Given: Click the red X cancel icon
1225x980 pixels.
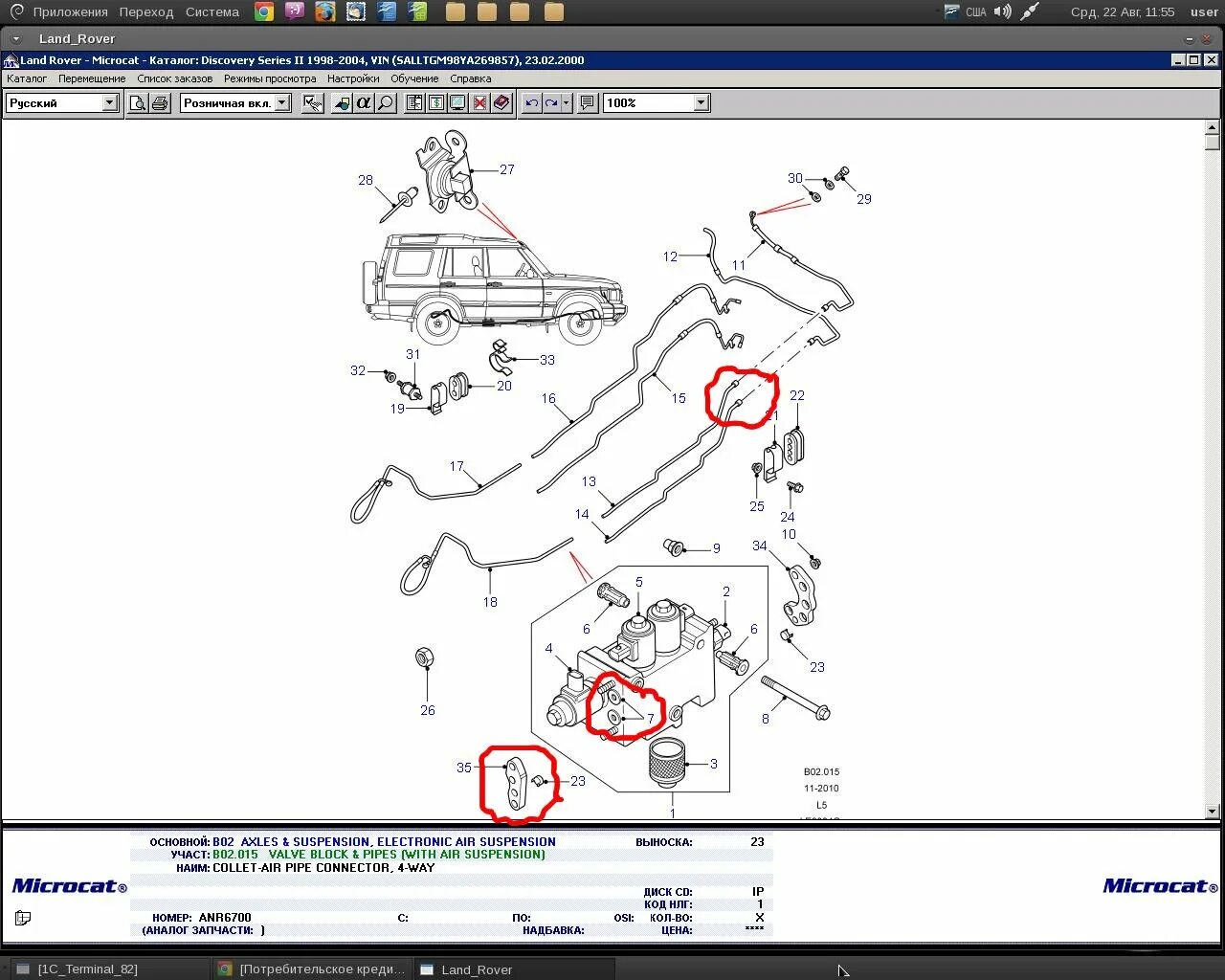Looking at the screenshot, I should (480, 102).
